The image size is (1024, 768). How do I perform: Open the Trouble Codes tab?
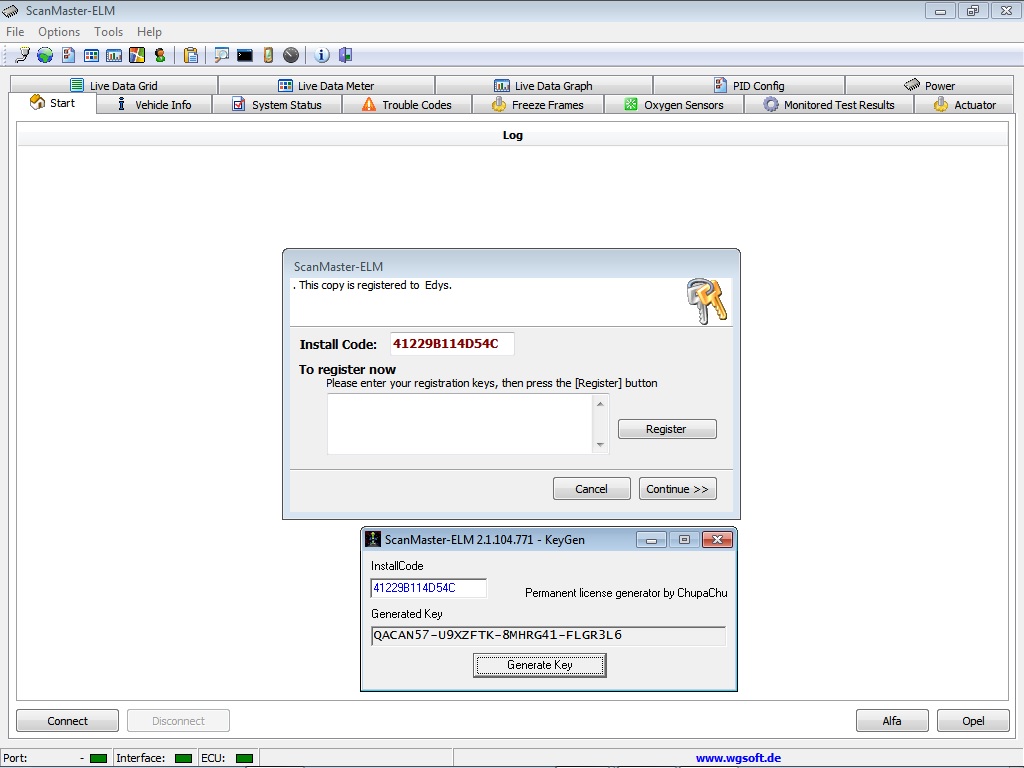coord(407,104)
